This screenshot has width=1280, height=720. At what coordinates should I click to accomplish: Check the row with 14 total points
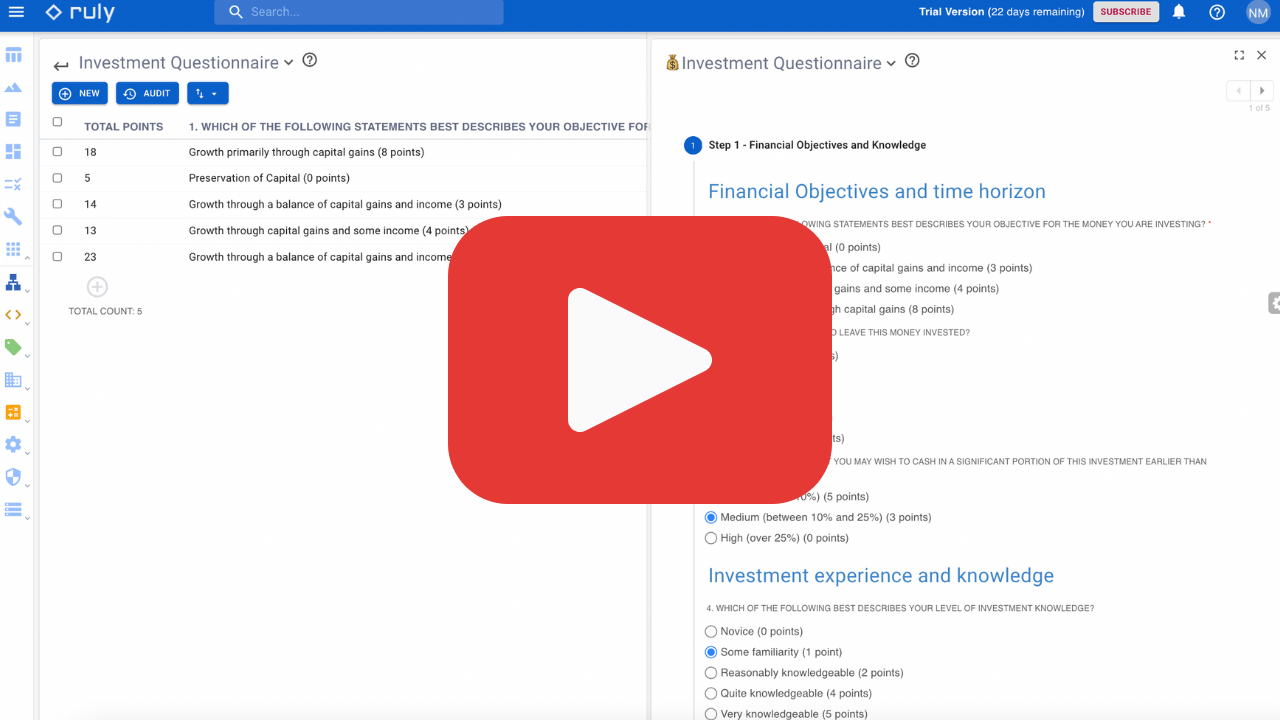point(57,204)
